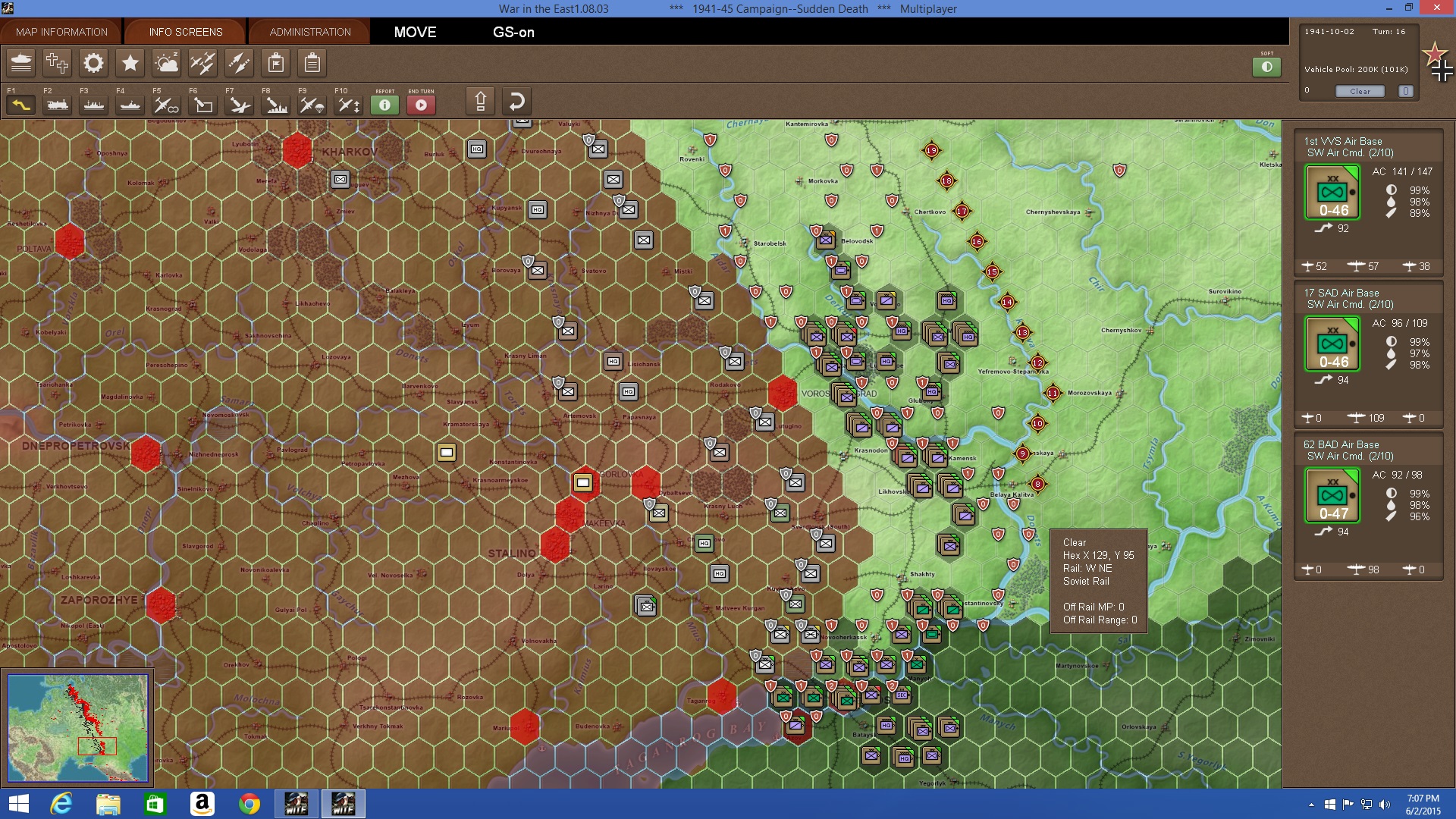Switch to F3 naval transport mode
This screenshot has width=1456, height=819.
93,105
